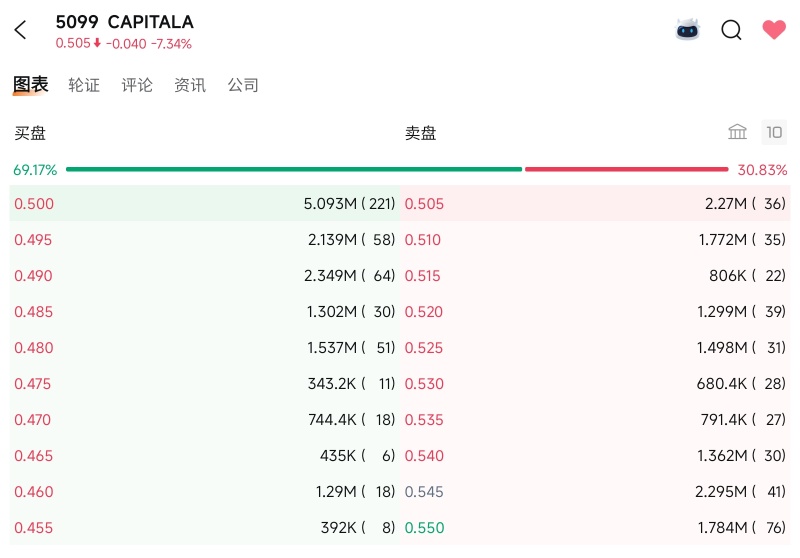
Task: Switch to the 图表 tab
Action: (31, 85)
